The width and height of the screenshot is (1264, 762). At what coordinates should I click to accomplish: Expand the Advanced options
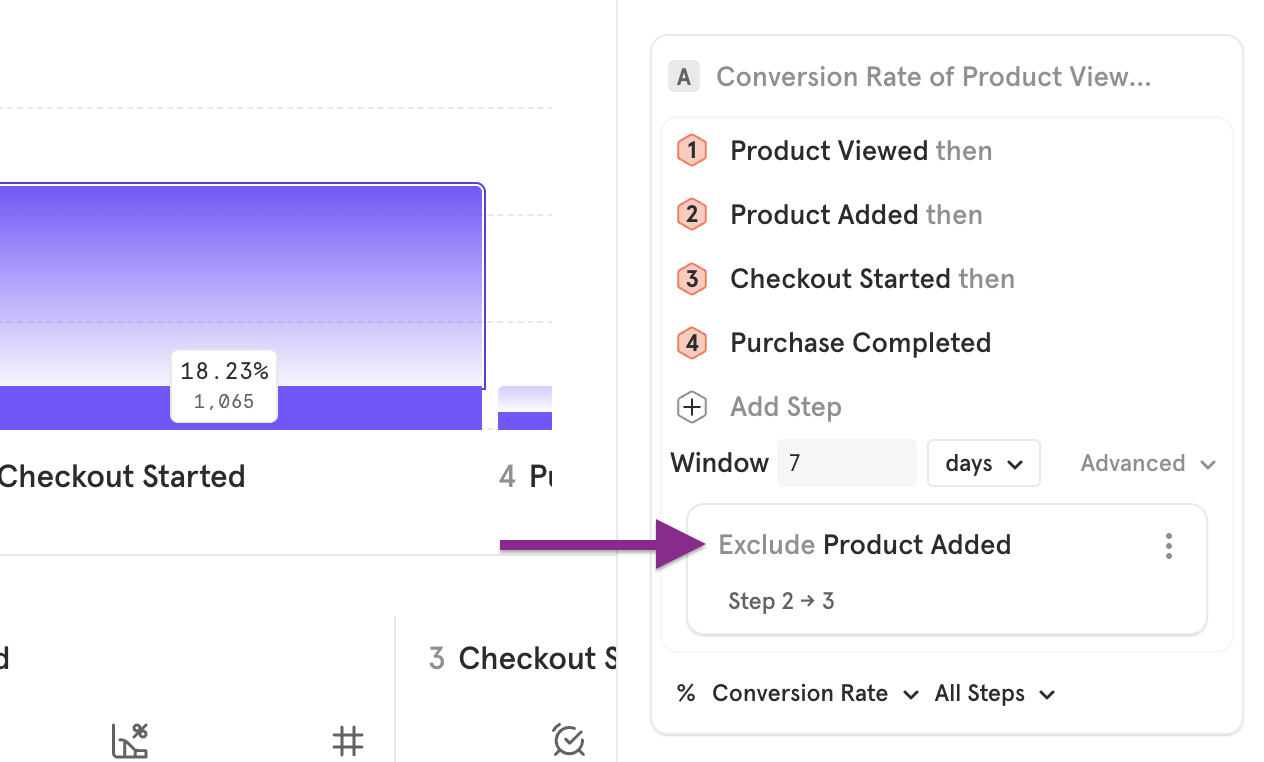coord(1146,463)
